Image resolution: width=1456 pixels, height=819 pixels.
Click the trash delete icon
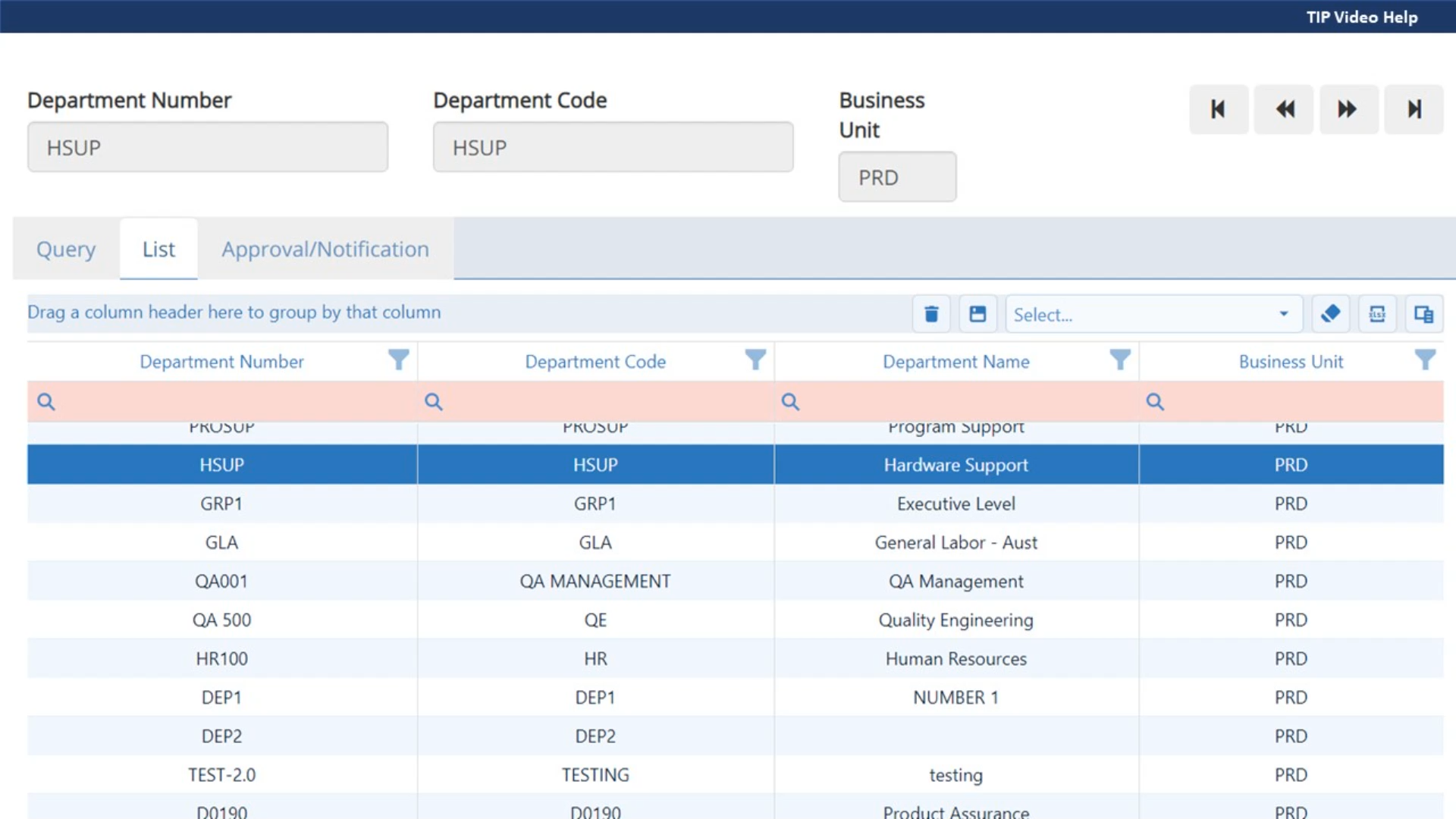point(931,314)
